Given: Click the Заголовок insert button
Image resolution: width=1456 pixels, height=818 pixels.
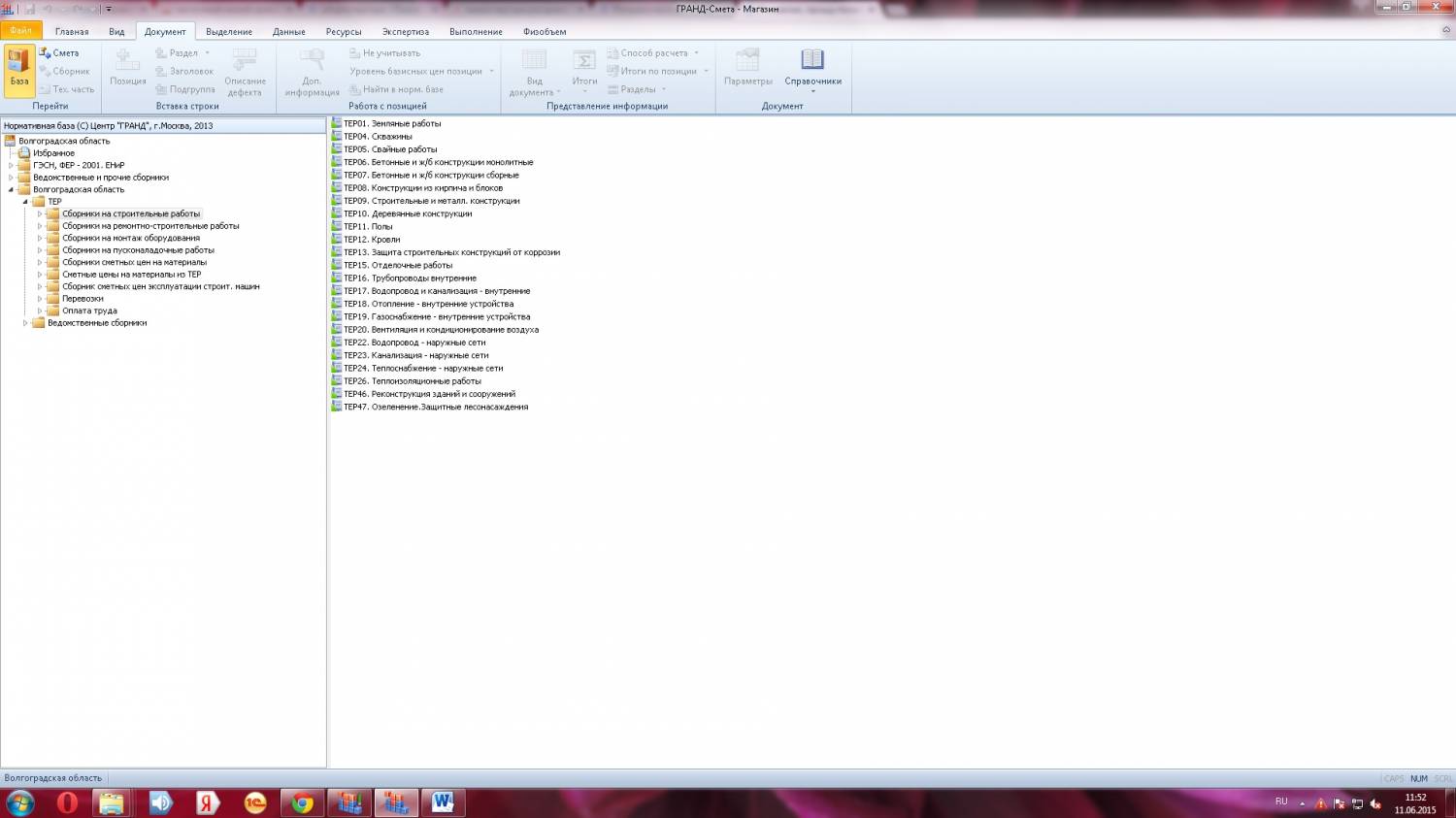Looking at the screenshot, I should coord(184,71).
